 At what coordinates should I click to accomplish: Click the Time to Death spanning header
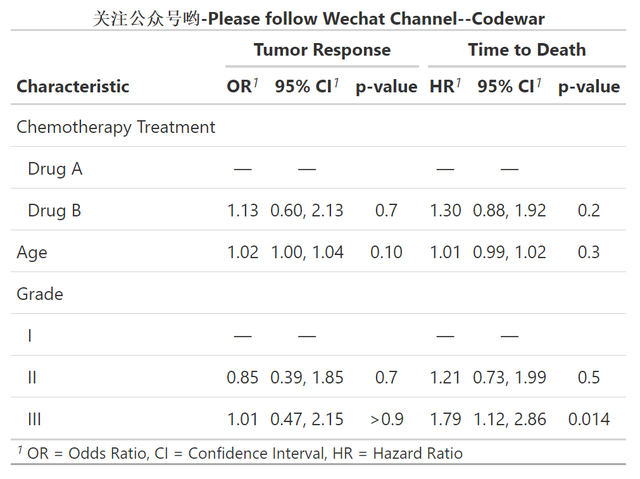[527, 50]
